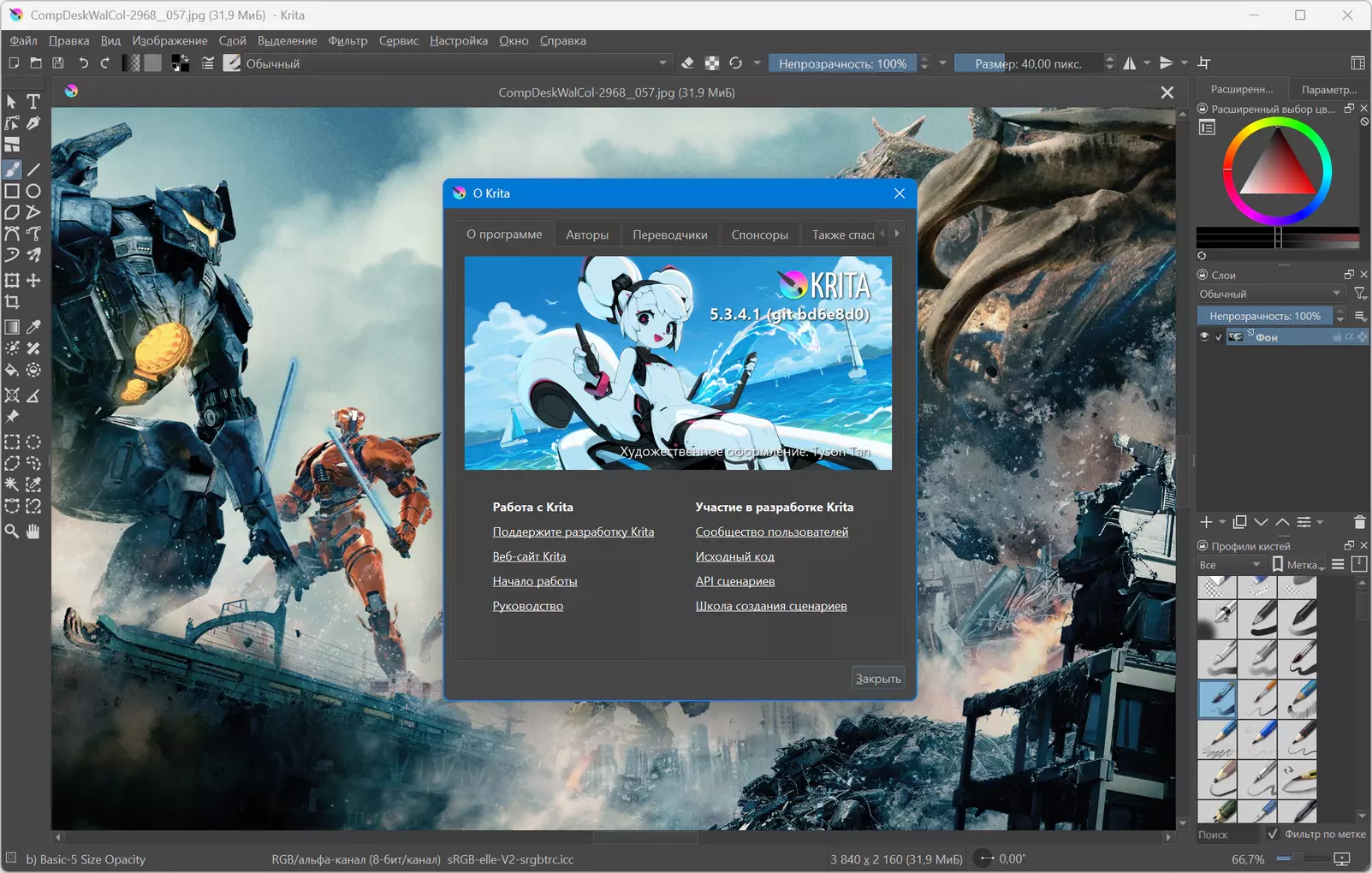The width and height of the screenshot is (1372, 873).
Task: Select the Freehand Brush tool
Action: pos(12,169)
